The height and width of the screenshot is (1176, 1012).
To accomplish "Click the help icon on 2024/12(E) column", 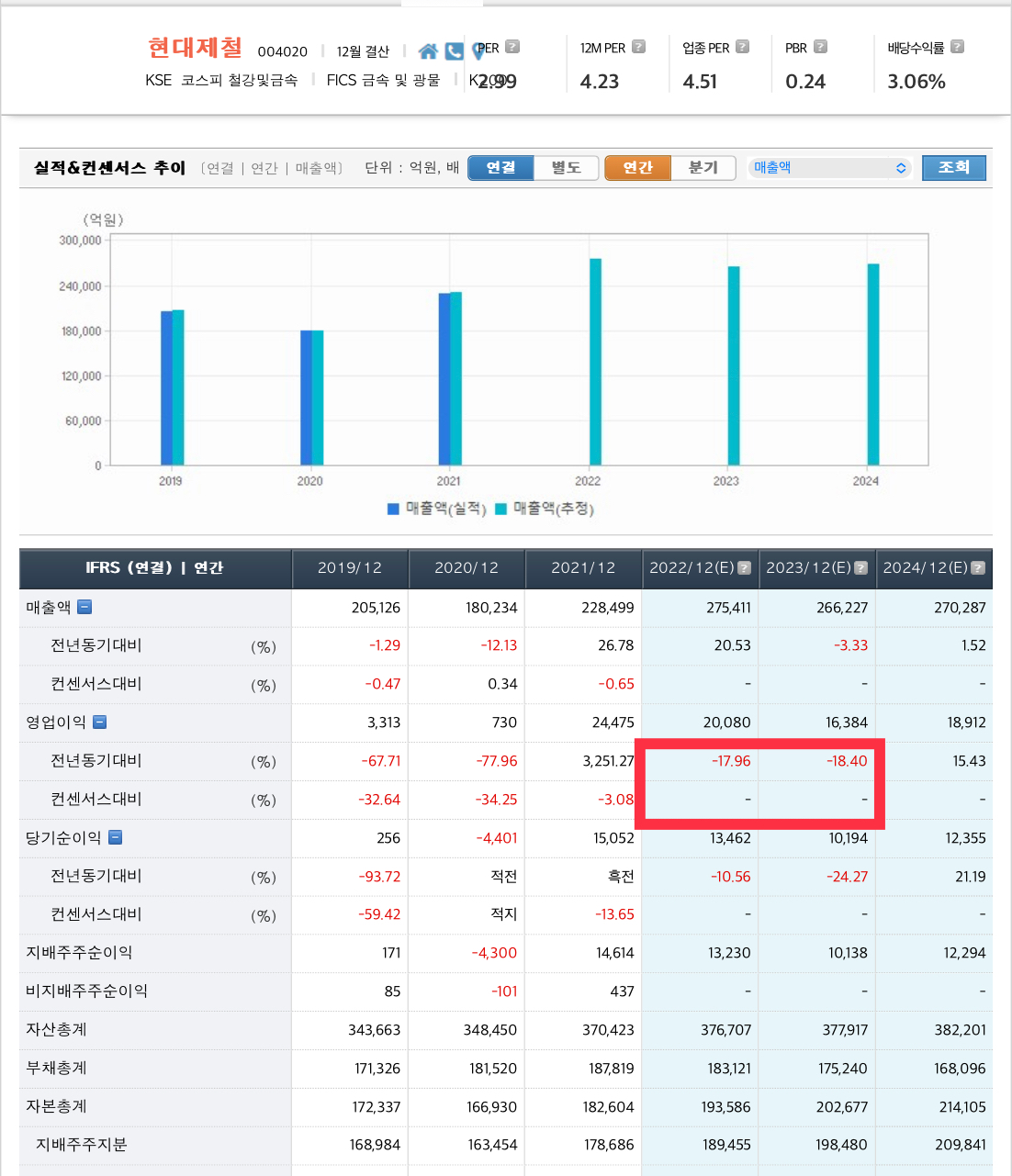I will click(x=978, y=568).
